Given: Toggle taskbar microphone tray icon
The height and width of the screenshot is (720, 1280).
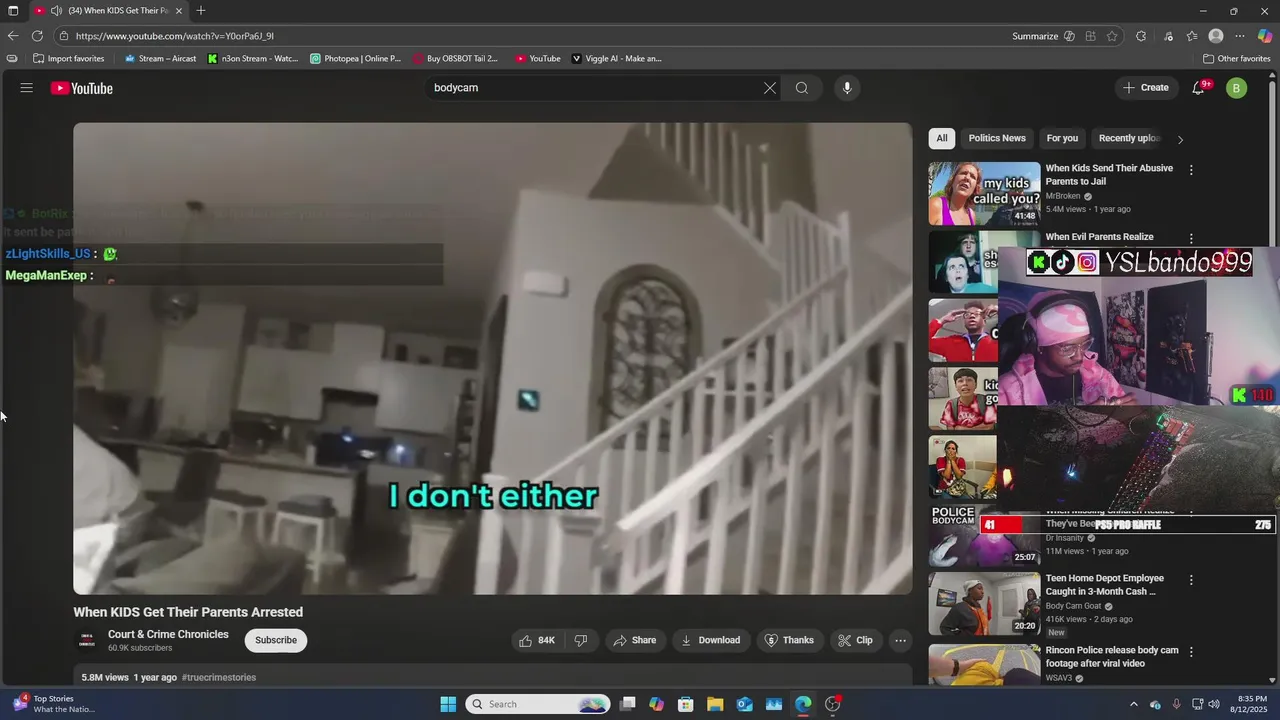Looking at the screenshot, I should [x=1176, y=704].
